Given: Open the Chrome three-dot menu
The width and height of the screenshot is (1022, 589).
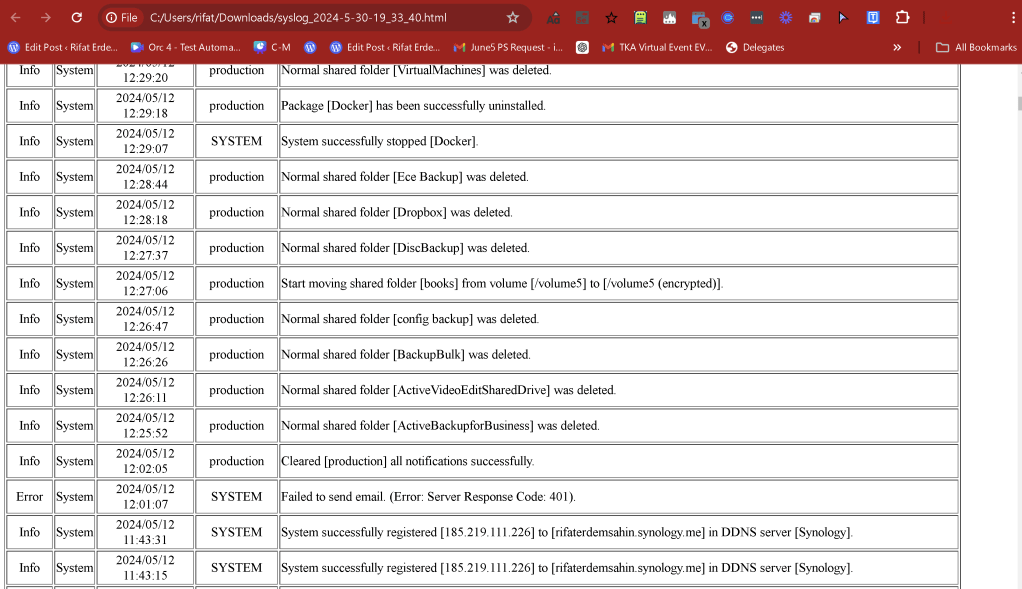Looking at the screenshot, I should point(1013,18).
